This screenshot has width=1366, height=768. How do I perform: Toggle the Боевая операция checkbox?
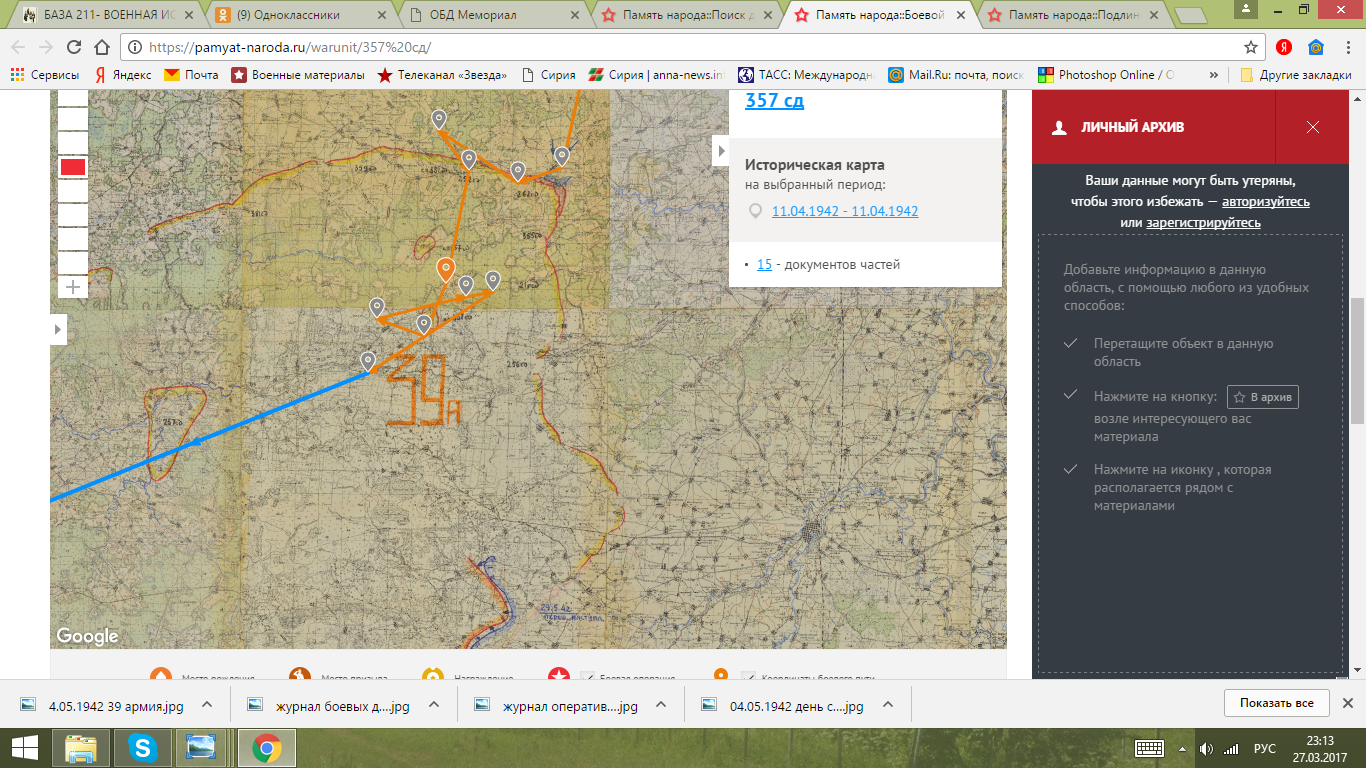(x=587, y=677)
